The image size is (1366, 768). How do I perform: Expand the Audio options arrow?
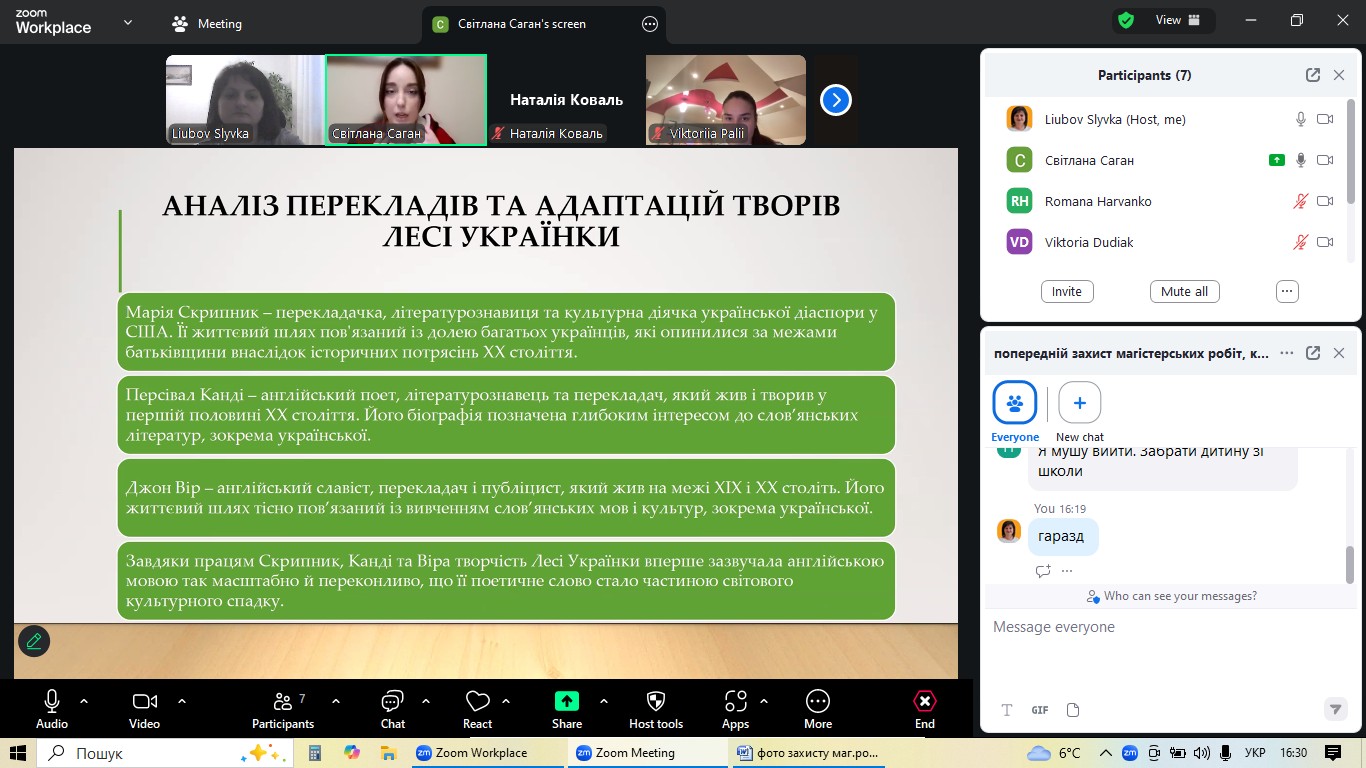(84, 701)
